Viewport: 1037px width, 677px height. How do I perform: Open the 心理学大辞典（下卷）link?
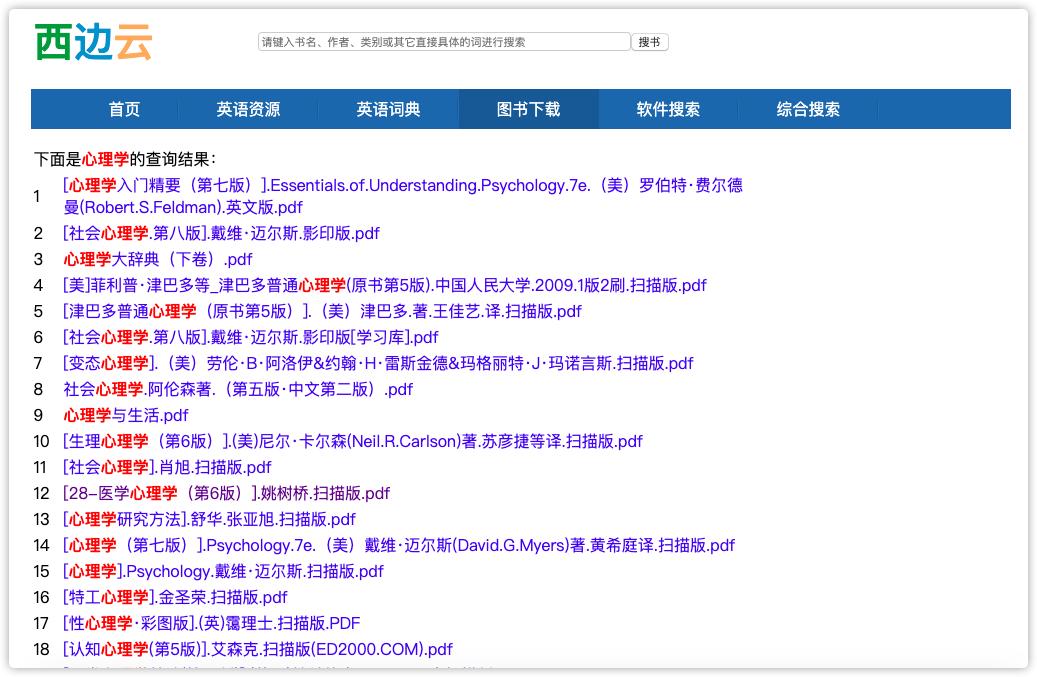click(x=158, y=259)
